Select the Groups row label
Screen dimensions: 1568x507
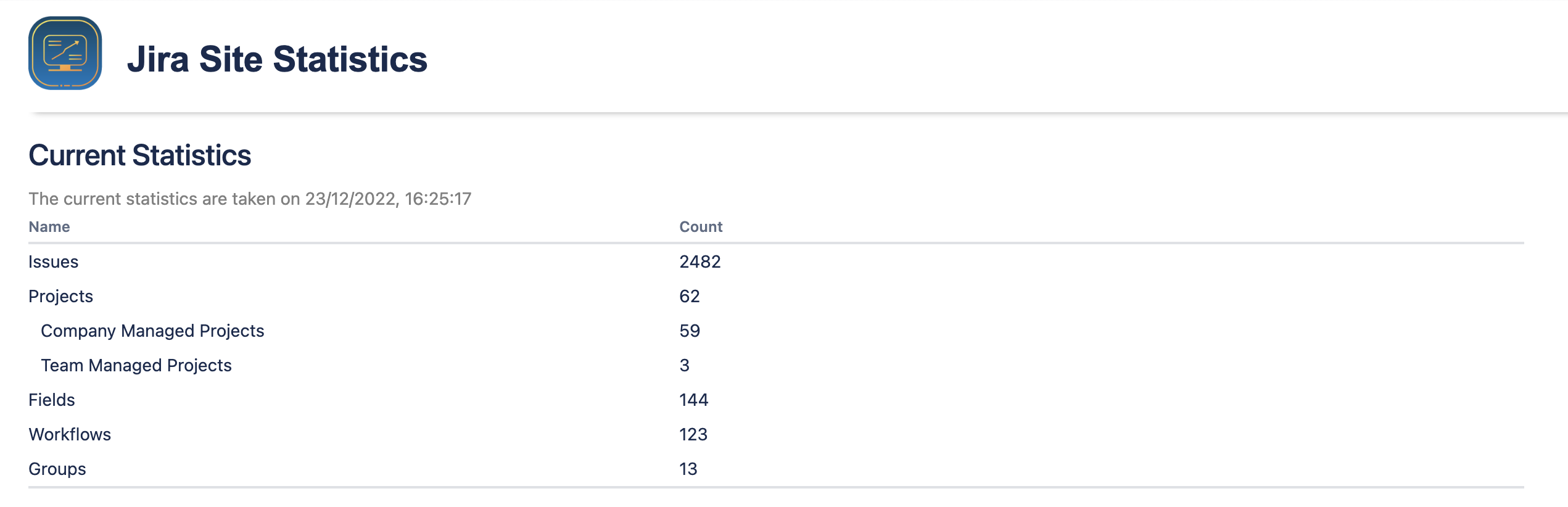coord(57,469)
